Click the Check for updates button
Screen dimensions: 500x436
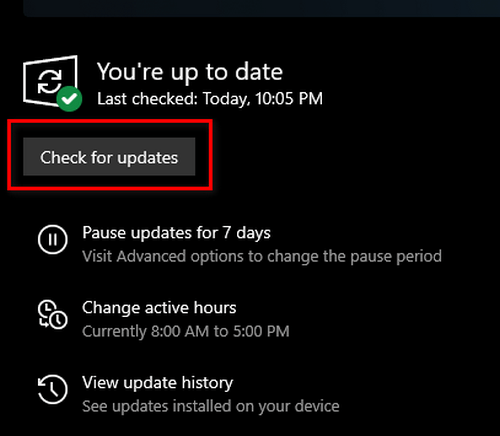(109, 157)
